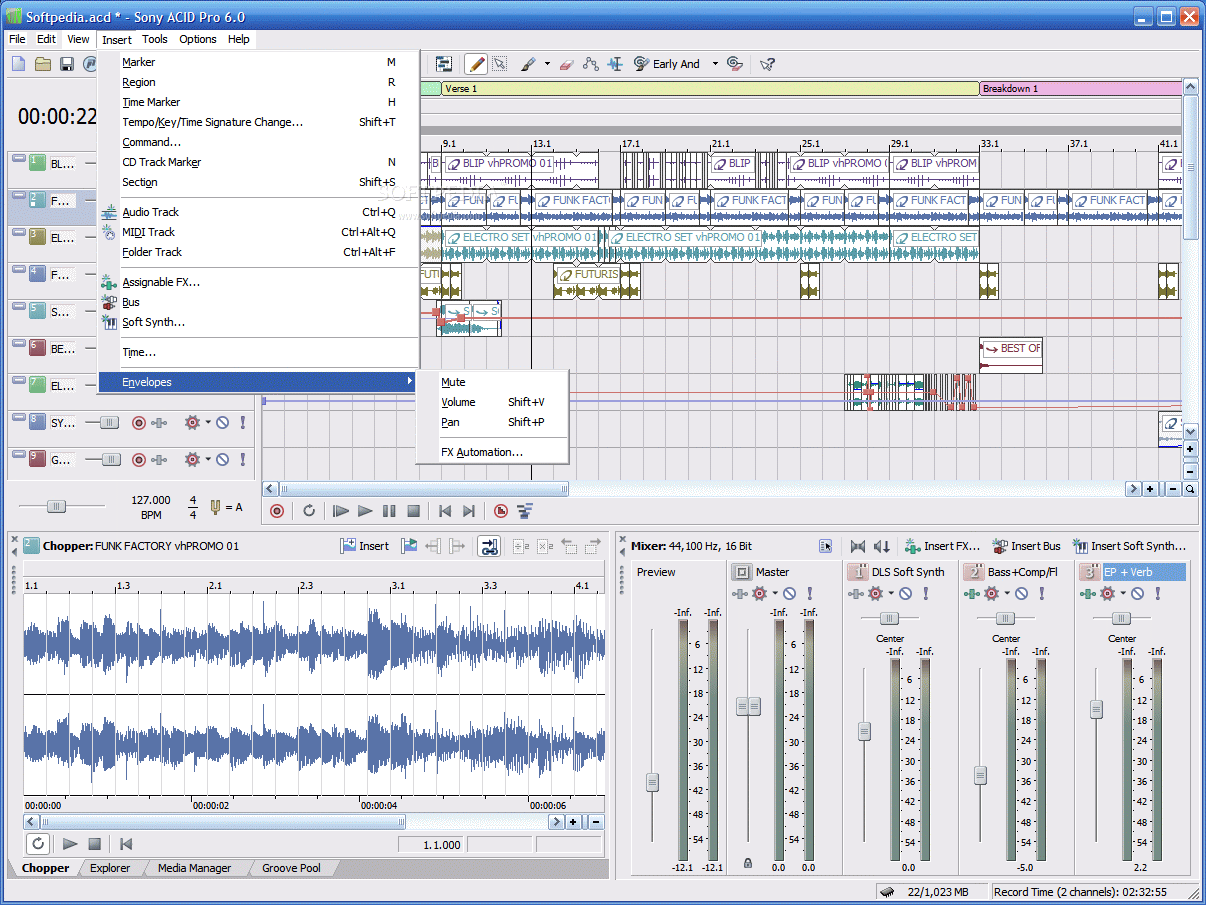The width and height of the screenshot is (1206, 905).
Task: Click Insert FX in the Mixer
Action: pyautogui.click(x=942, y=546)
